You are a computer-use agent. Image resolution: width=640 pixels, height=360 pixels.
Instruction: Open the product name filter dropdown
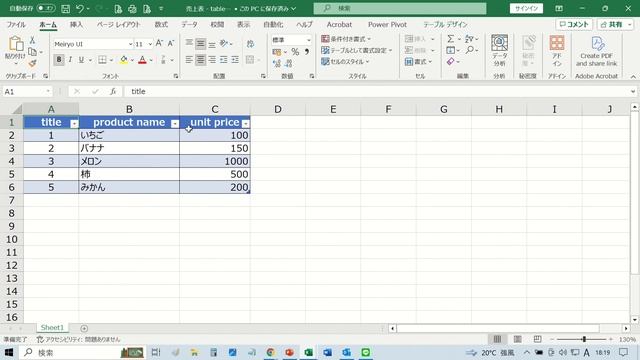tap(175, 124)
